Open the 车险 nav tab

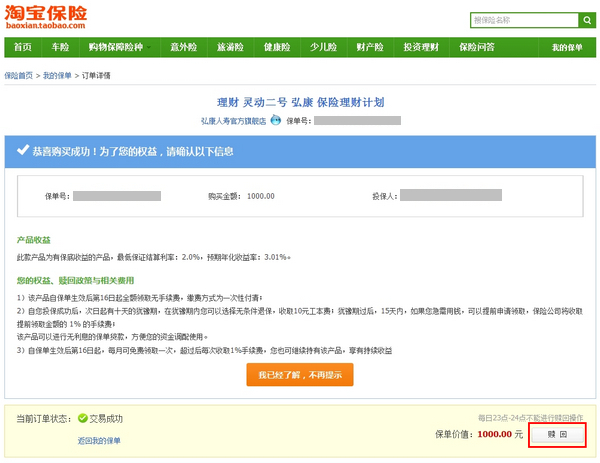point(60,47)
